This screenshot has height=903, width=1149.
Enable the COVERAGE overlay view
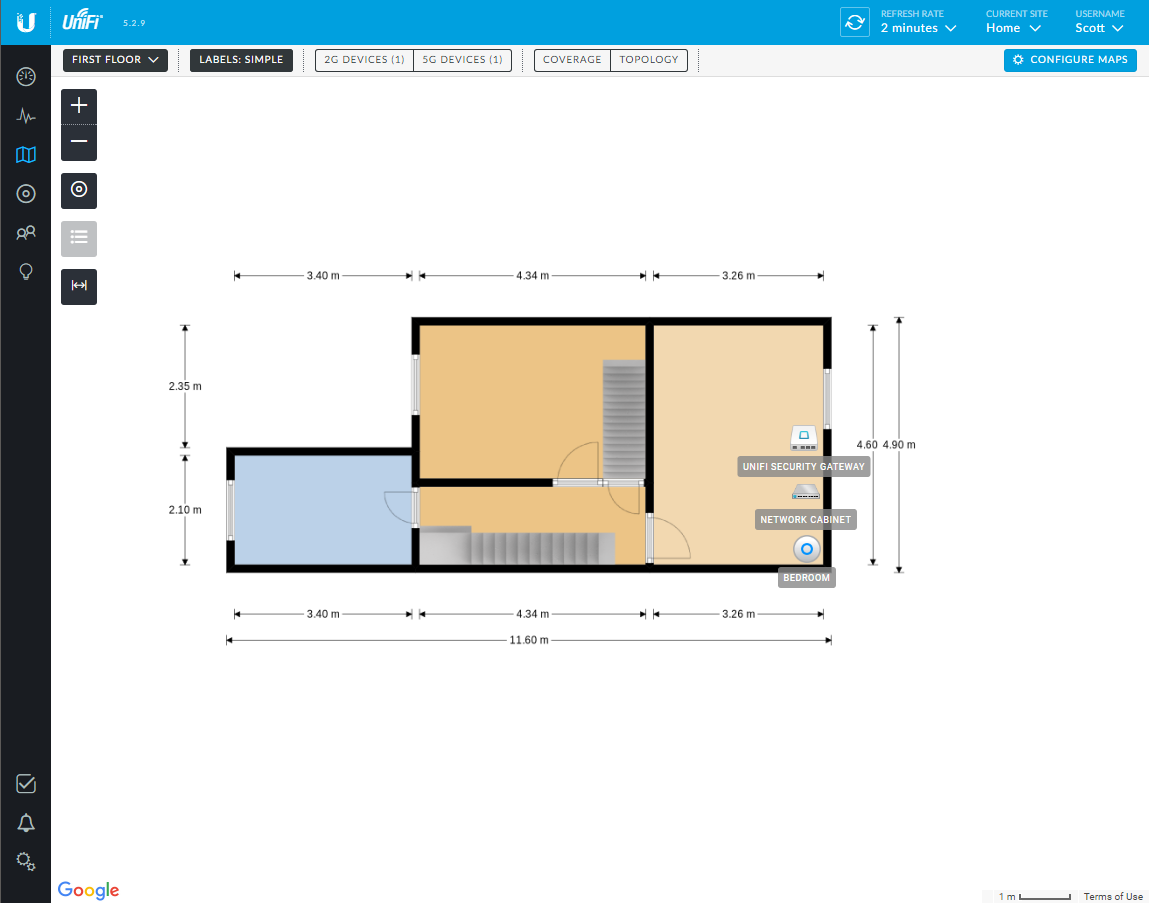(572, 60)
